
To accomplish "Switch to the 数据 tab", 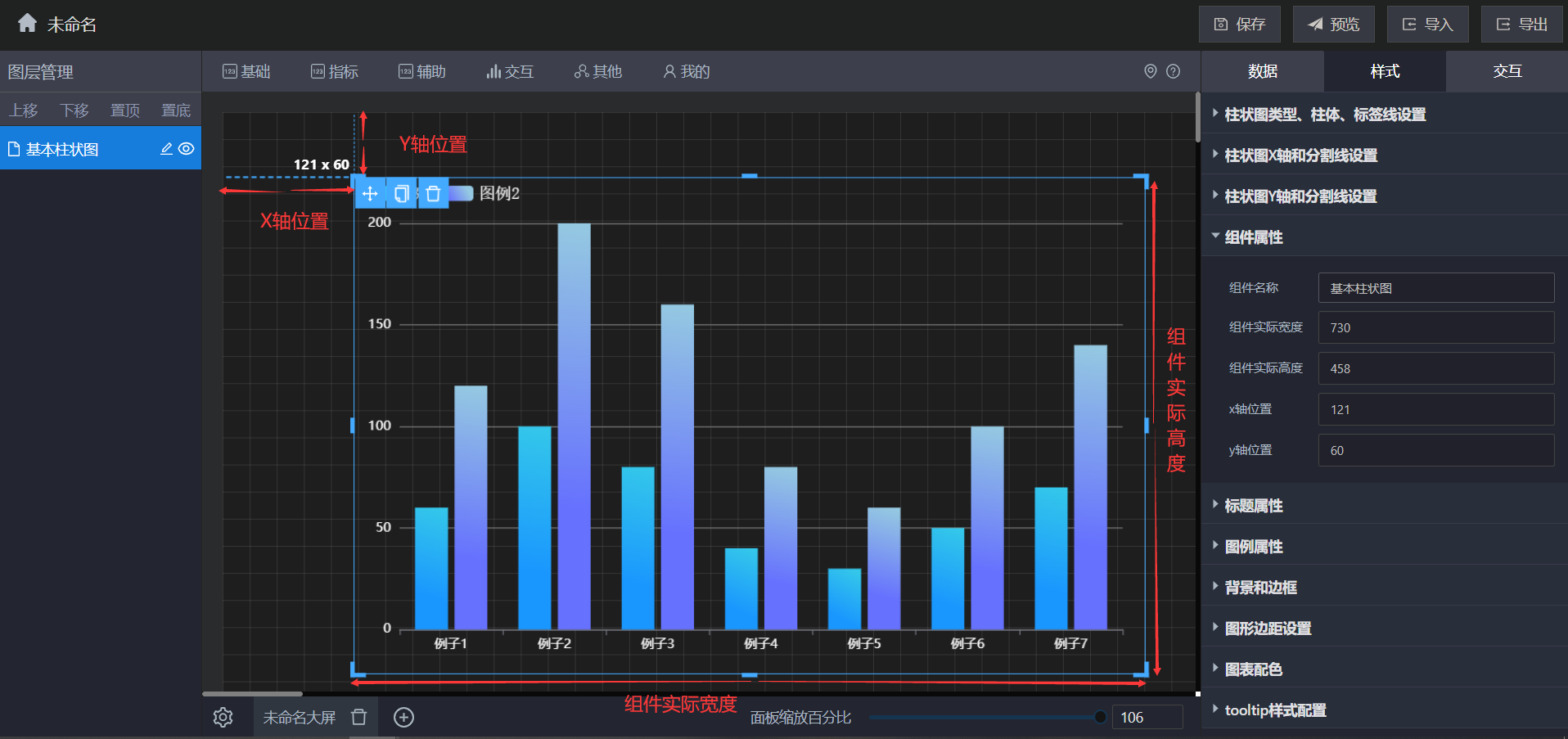I will (1263, 71).
